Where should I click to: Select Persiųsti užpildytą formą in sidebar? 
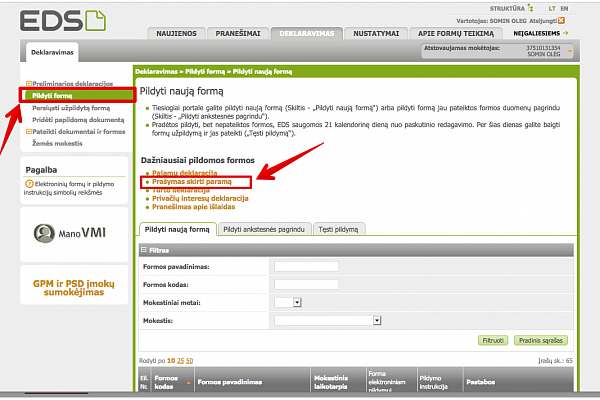point(71,107)
